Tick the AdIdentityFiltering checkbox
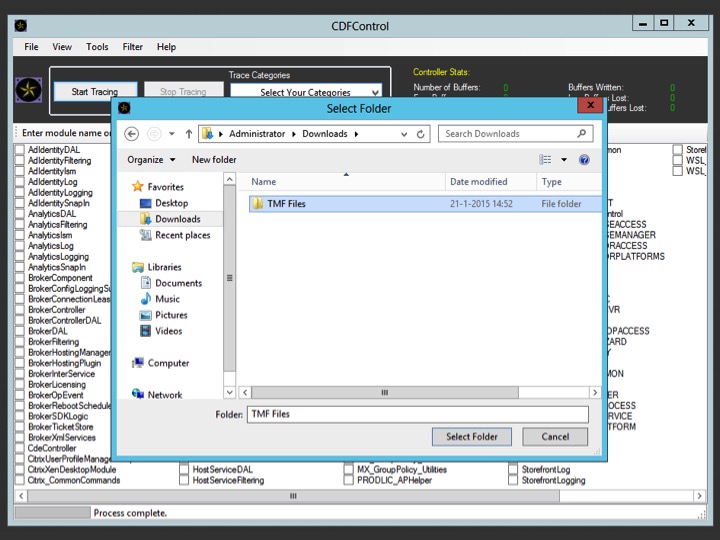Viewport: 720px width, 540px height. click(x=20, y=160)
